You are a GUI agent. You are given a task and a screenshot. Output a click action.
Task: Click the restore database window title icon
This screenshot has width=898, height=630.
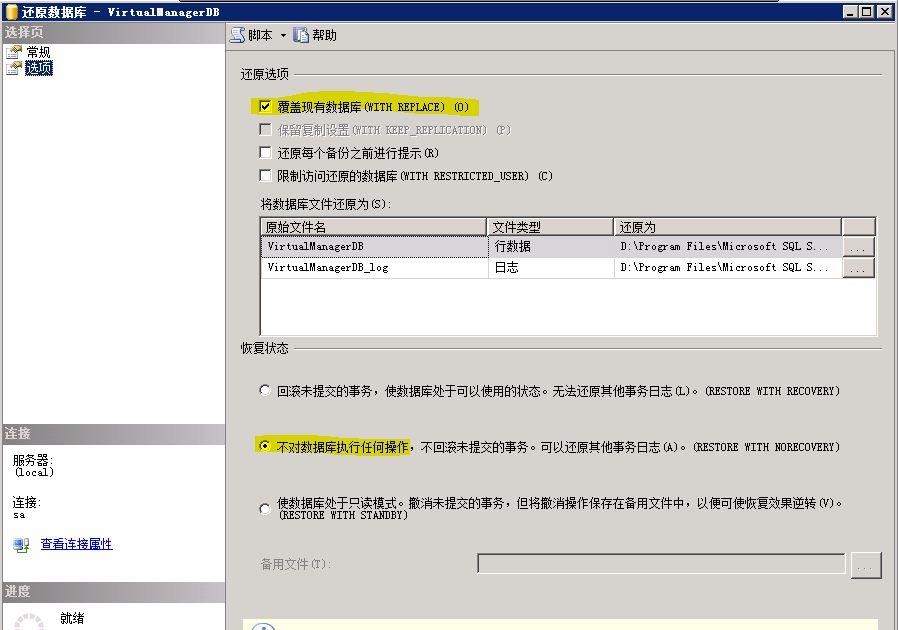point(10,11)
